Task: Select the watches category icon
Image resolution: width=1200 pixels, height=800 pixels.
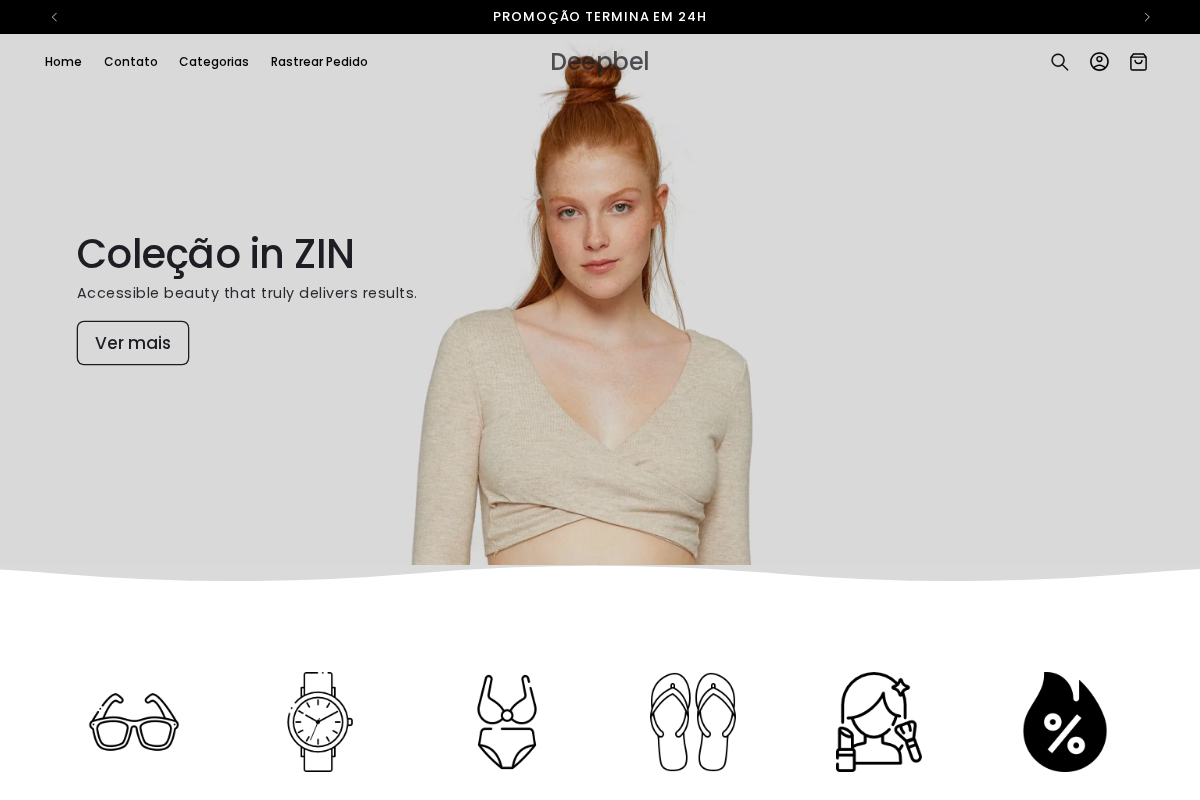Action: pos(320,721)
